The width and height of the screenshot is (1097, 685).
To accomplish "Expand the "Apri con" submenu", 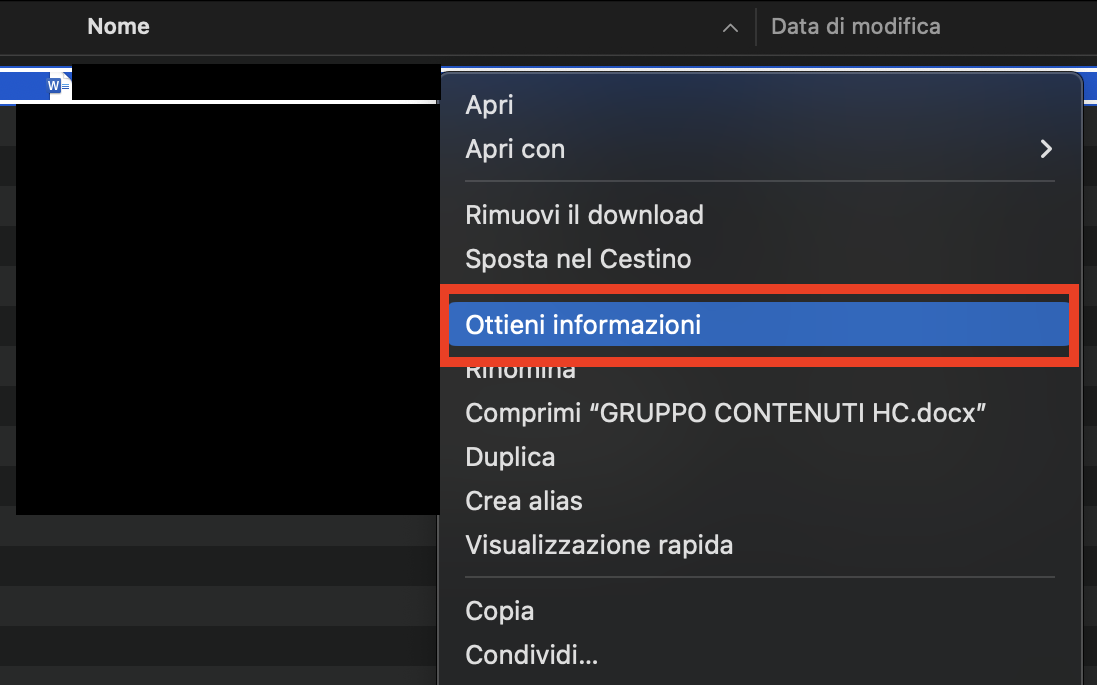I will click(515, 148).
